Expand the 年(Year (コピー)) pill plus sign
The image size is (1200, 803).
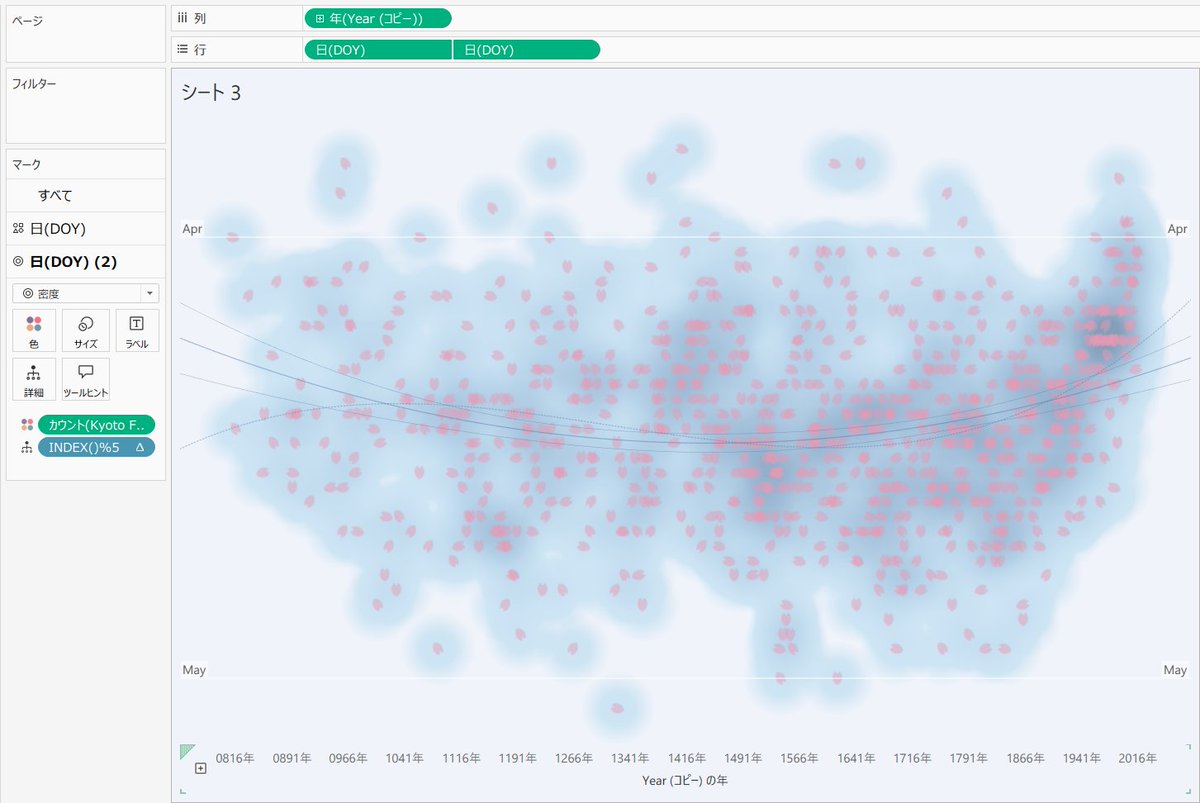coord(319,18)
